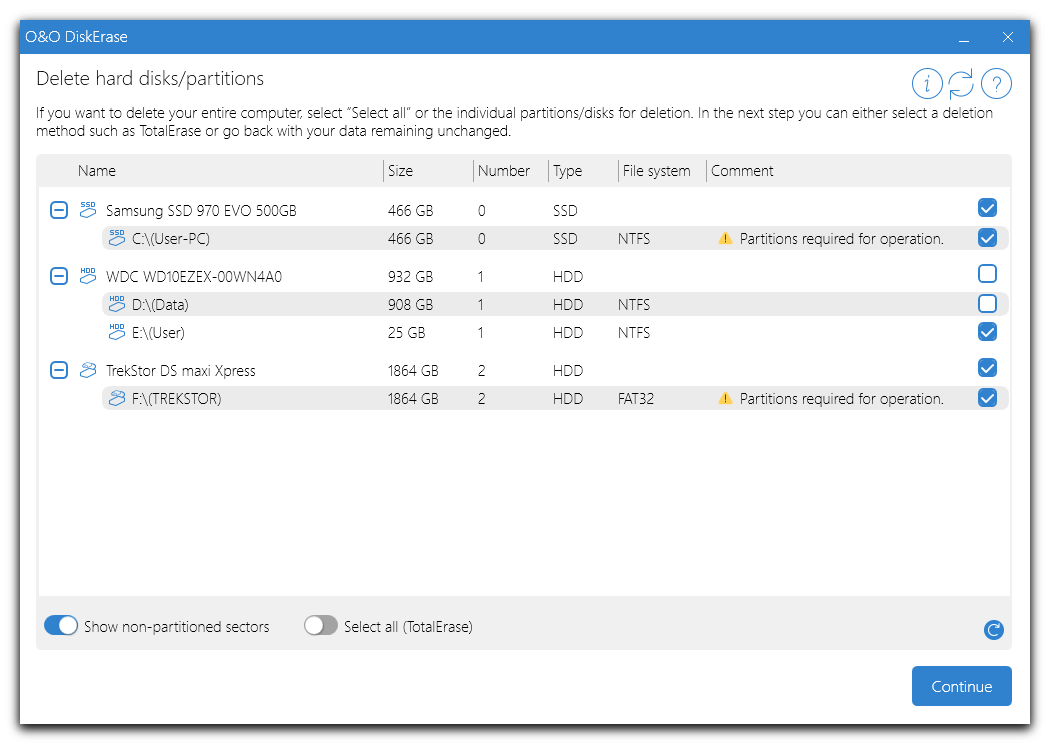The height and width of the screenshot is (744, 1050).
Task: Uncheck the C:\(User-PC) partition checkbox
Action: click(x=987, y=238)
